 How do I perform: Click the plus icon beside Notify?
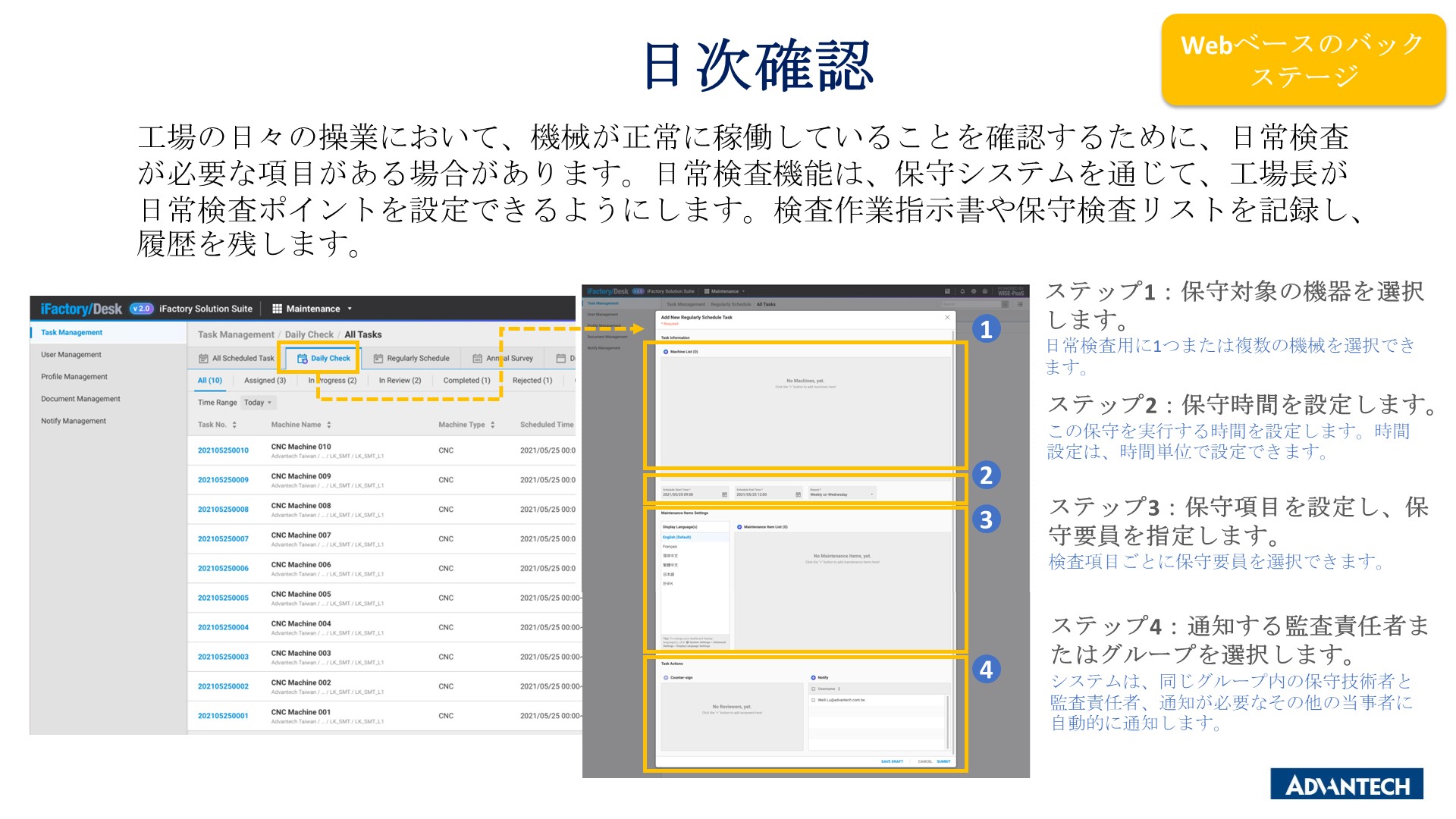tap(813, 678)
